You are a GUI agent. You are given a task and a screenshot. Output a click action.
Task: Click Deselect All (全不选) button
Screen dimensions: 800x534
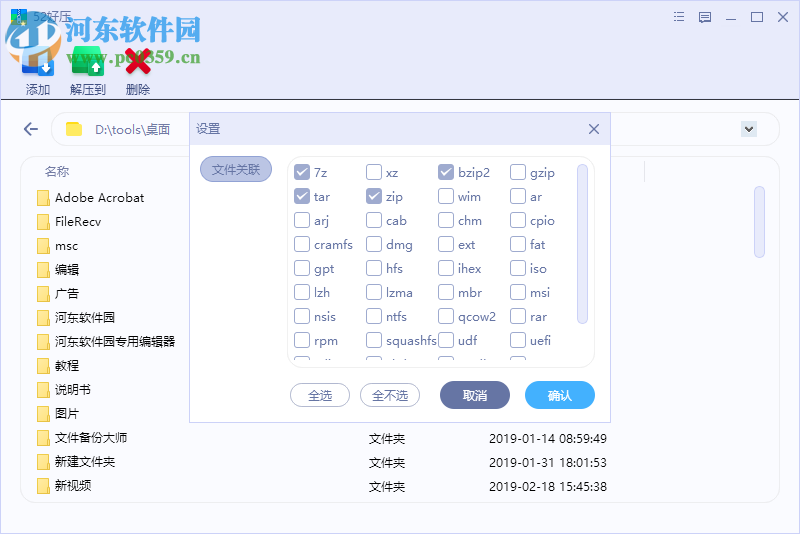[390, 395]
